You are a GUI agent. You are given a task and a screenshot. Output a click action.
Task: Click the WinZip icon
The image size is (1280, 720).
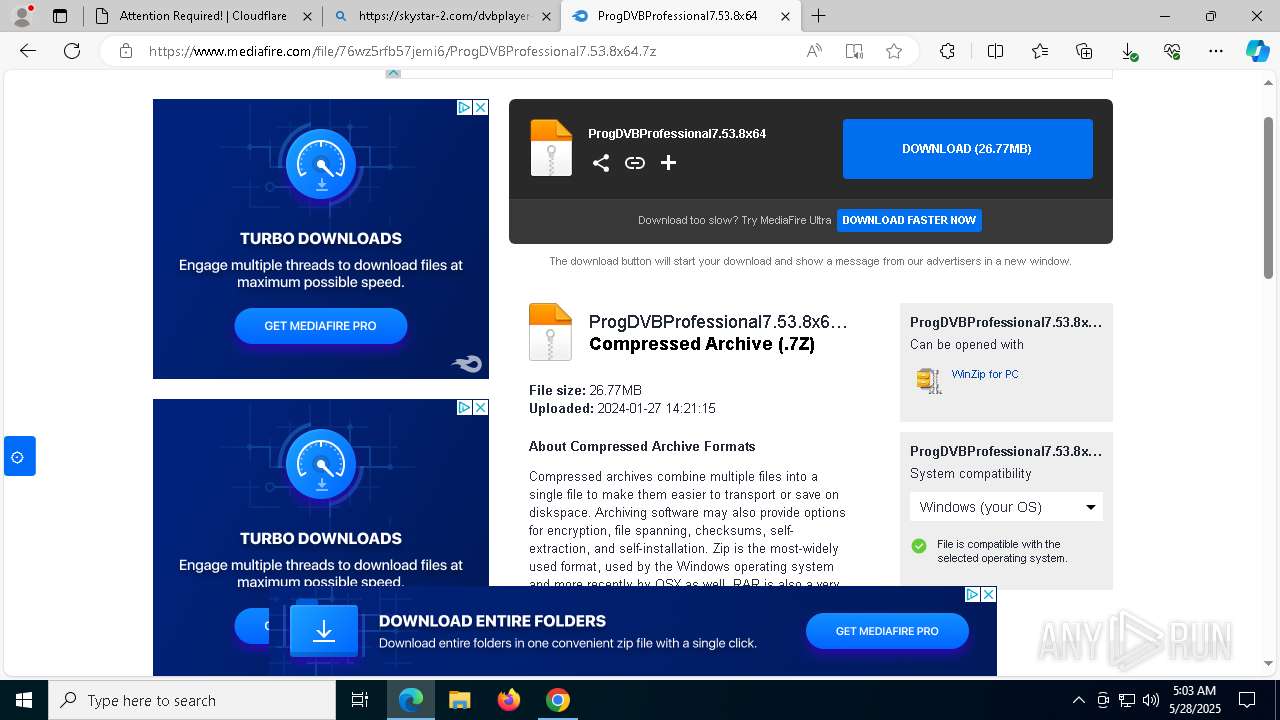tap(929, 380)
